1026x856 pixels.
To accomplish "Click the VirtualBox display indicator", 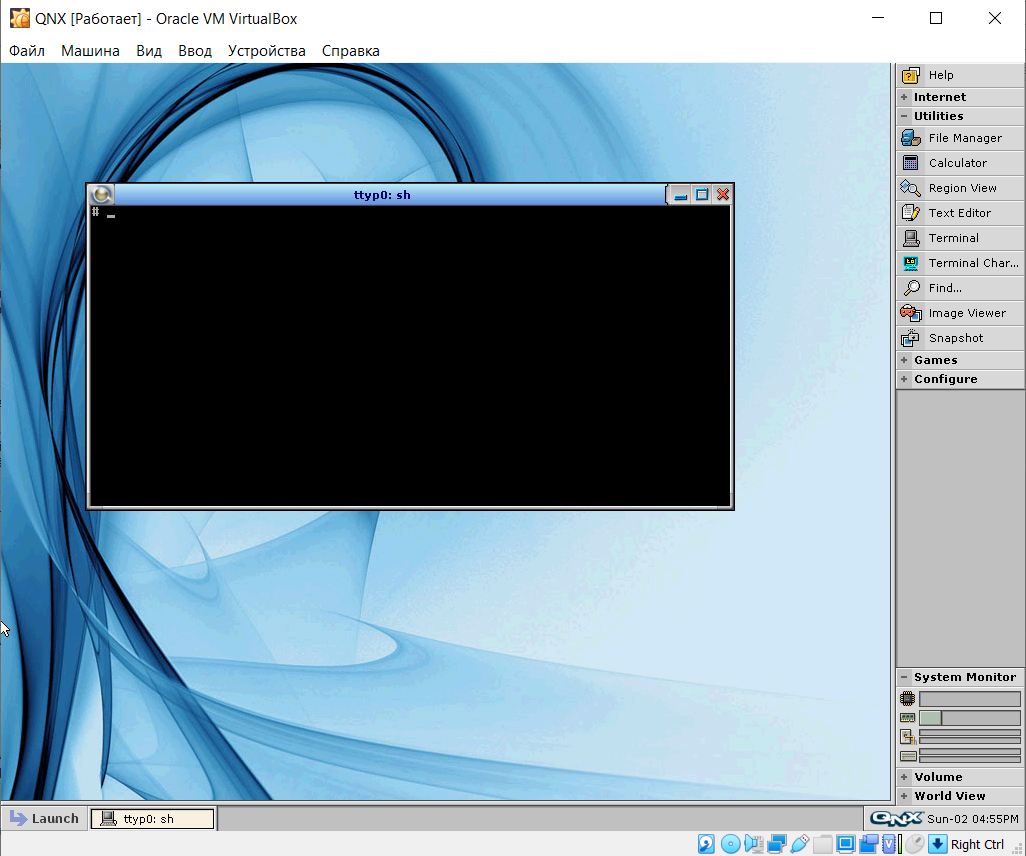I will pyautogui.click(x=846, y=844).
